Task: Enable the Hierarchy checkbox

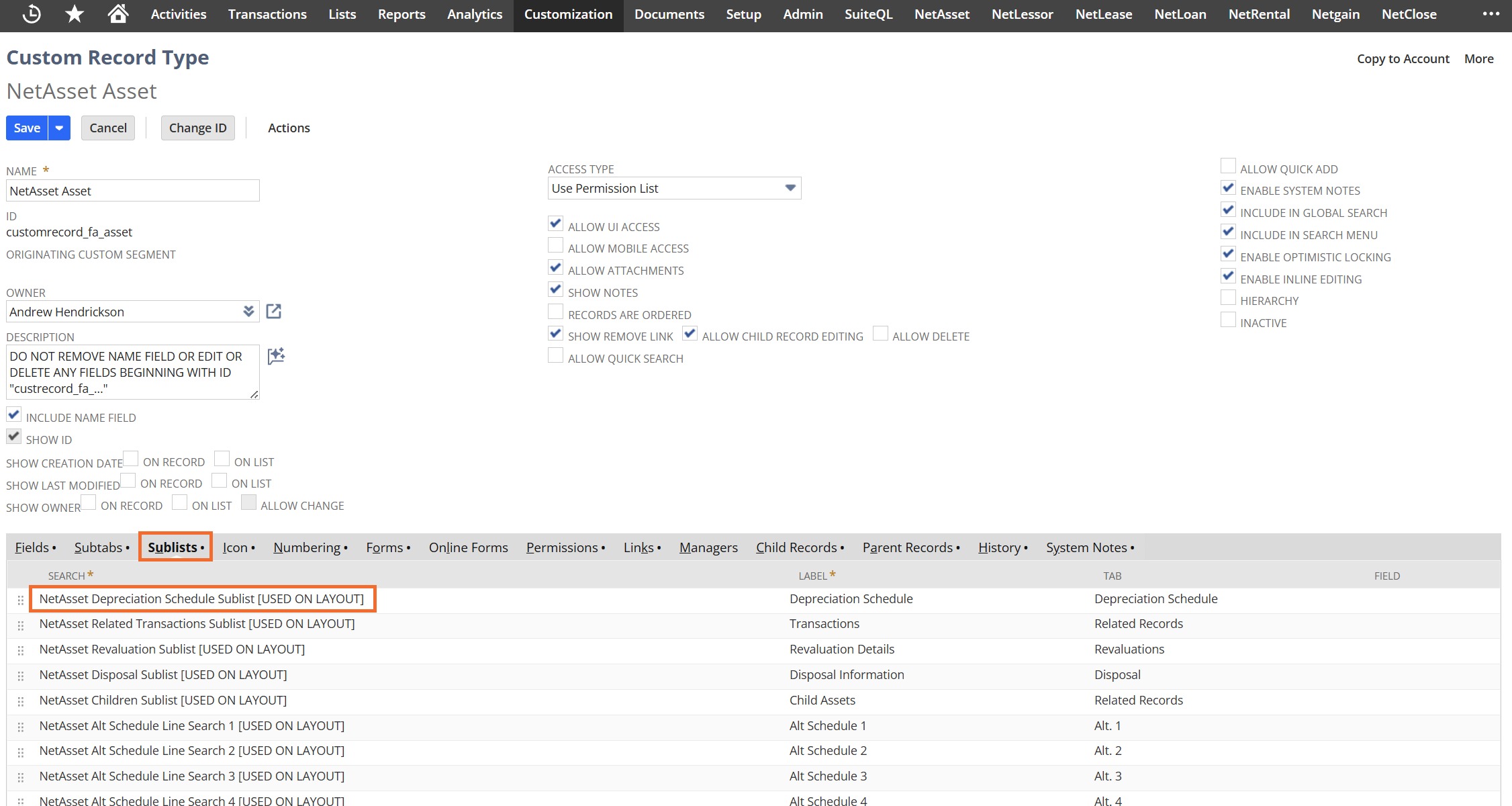Action: pyautogui.click(x=1228, y=298)
